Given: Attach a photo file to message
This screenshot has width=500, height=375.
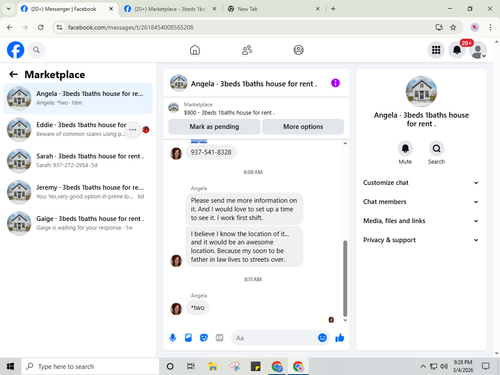Looking at the screenshot, I should [188, 338].
